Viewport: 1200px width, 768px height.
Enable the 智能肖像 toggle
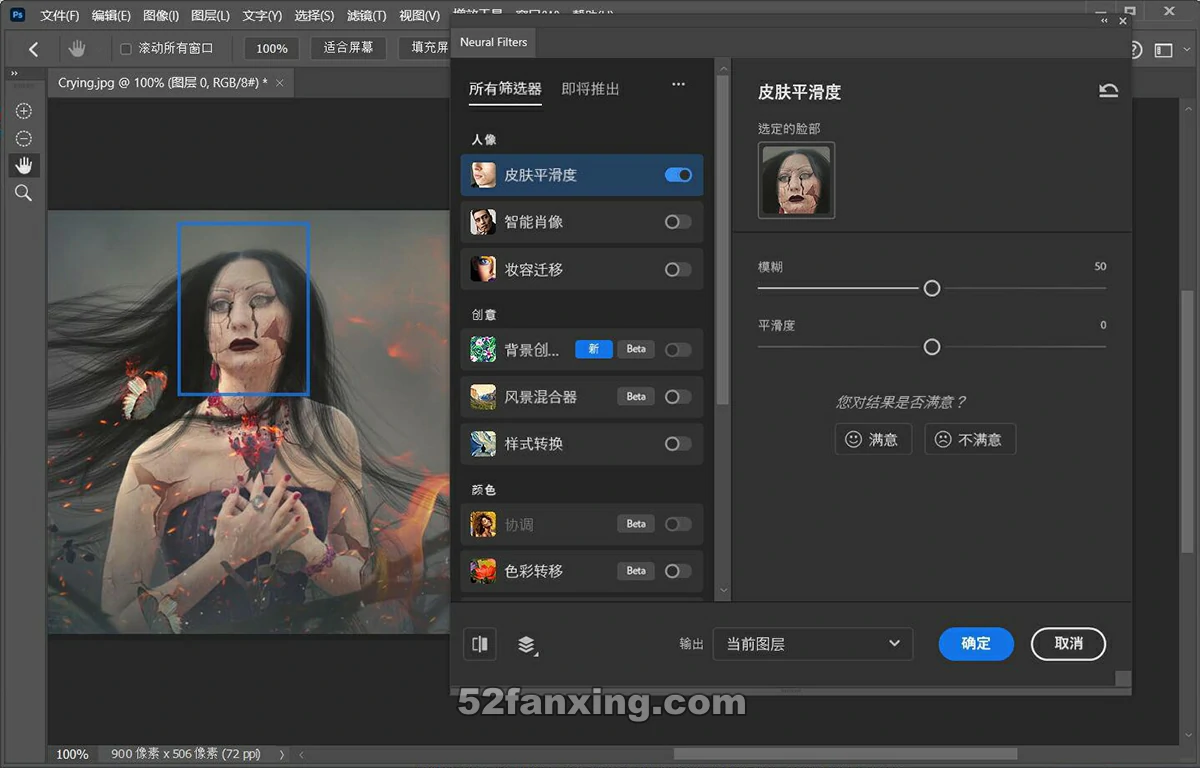(x=678, y=222)
